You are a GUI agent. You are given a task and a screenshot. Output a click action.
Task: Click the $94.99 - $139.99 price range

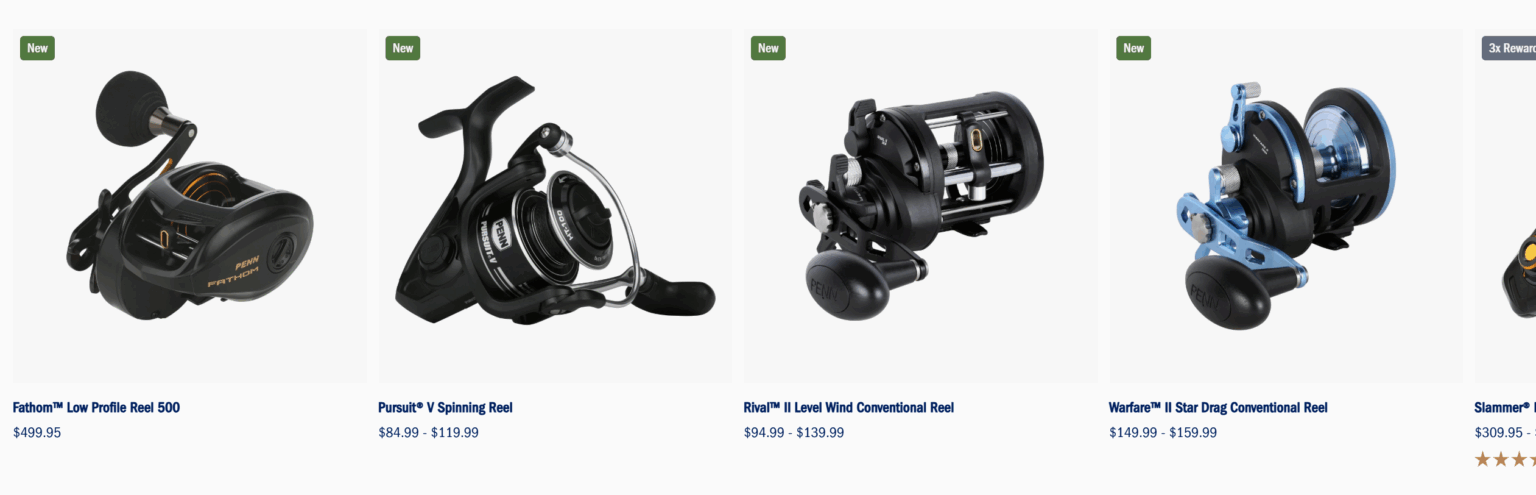click(794, 433)
